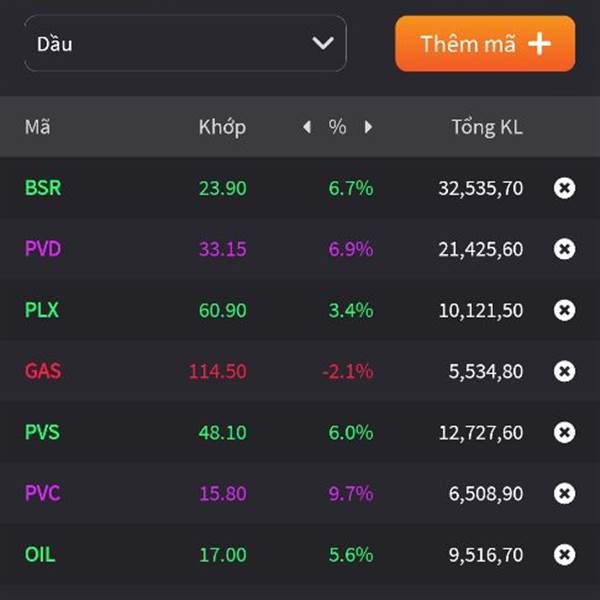Switch % column with right arrow
The width and height of the screenshot is (600, 600).
368,127
